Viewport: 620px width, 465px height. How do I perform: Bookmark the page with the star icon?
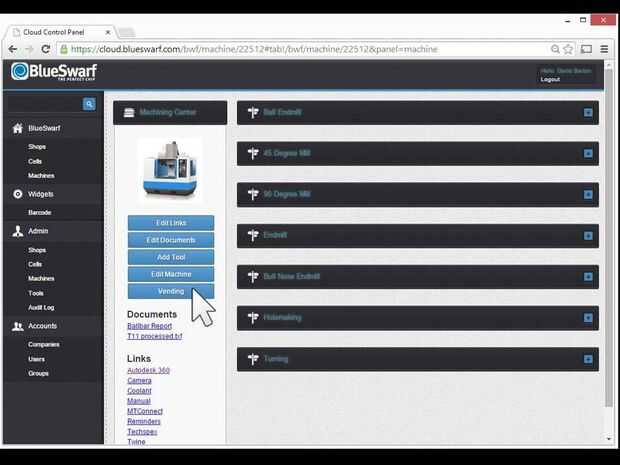(x=568, y=49)
